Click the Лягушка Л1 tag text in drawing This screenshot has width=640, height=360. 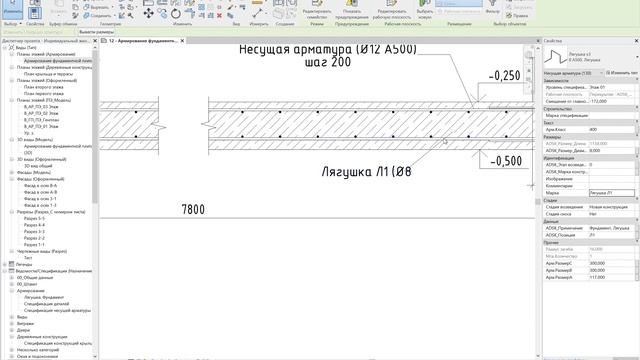pyautogui.click(x=366, y=172)
